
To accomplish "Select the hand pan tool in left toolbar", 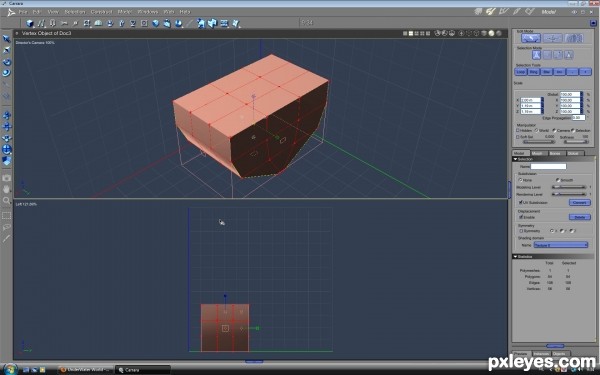I will 7,189.
